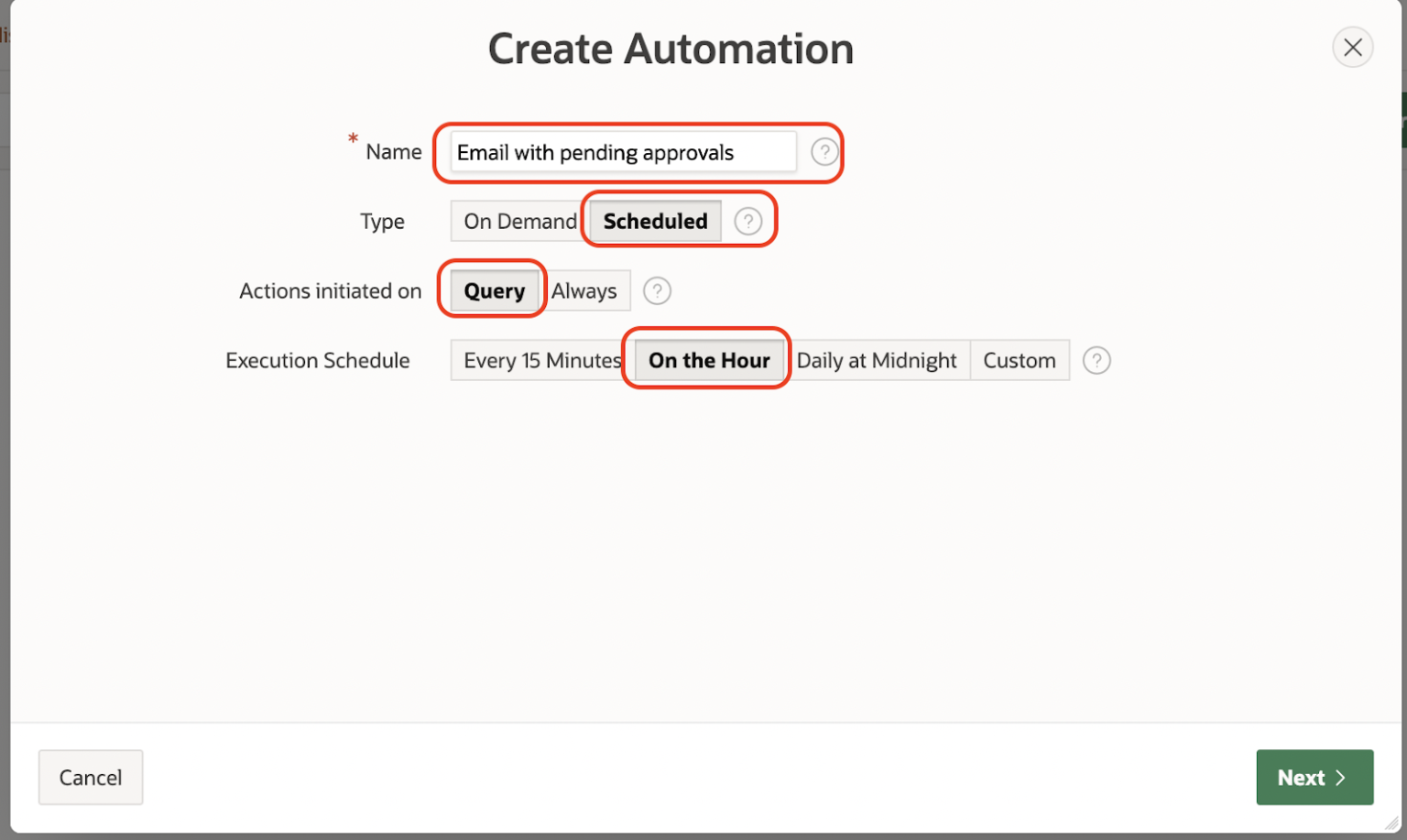Switch actions initiated on to Always
This screenshot has height=840, width=1407.
coord(584,291)
